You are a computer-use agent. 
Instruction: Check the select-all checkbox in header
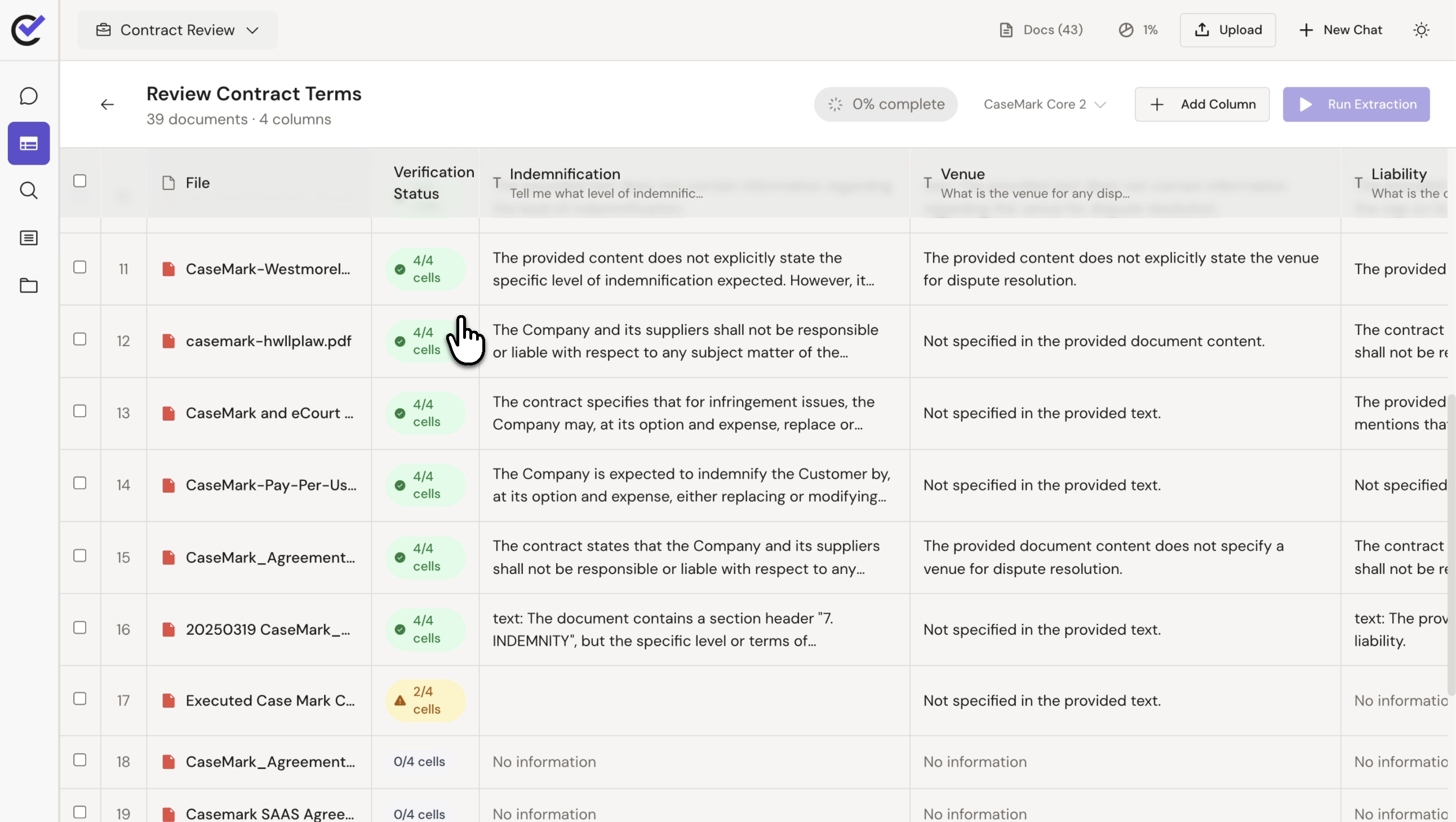(79, 181)
